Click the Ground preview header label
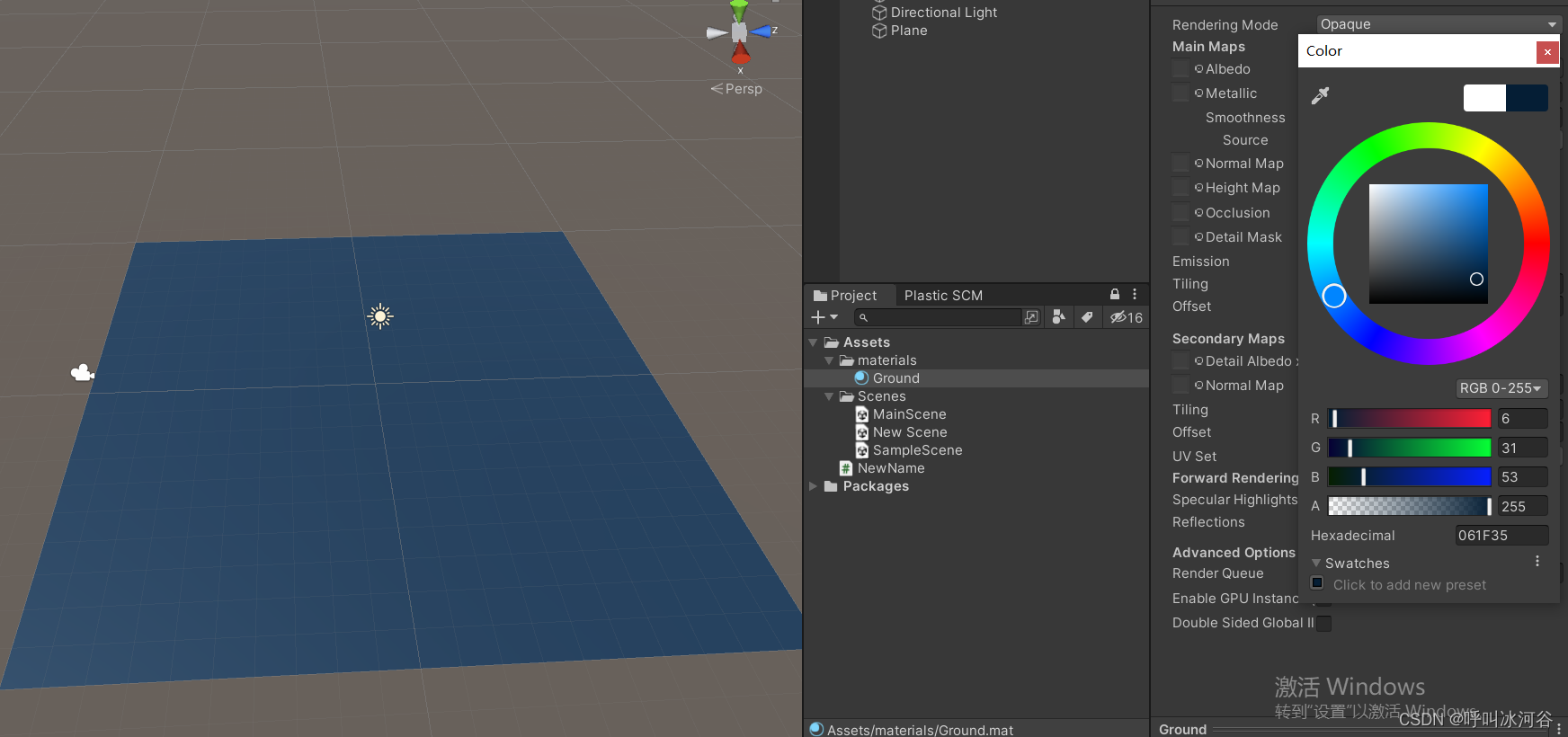Screen dimensions: 1568x737 pos(1182,729)
